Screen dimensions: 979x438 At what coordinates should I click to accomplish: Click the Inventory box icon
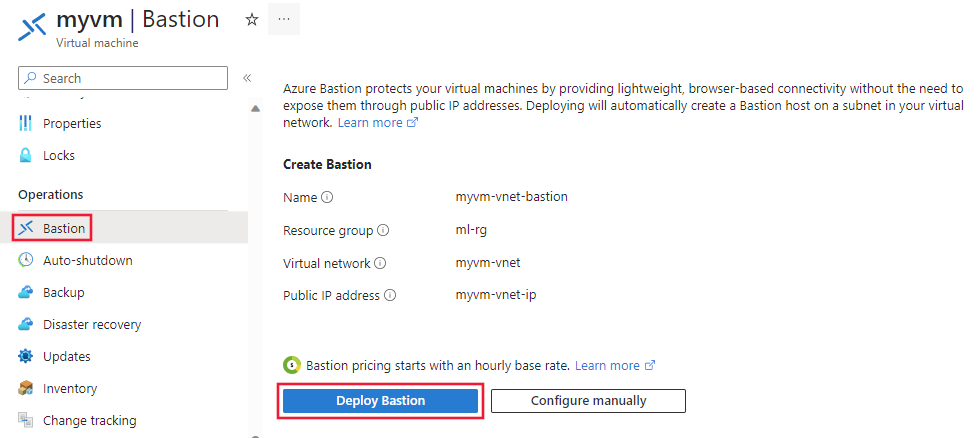pyautogui.click(x=26, y=389)
